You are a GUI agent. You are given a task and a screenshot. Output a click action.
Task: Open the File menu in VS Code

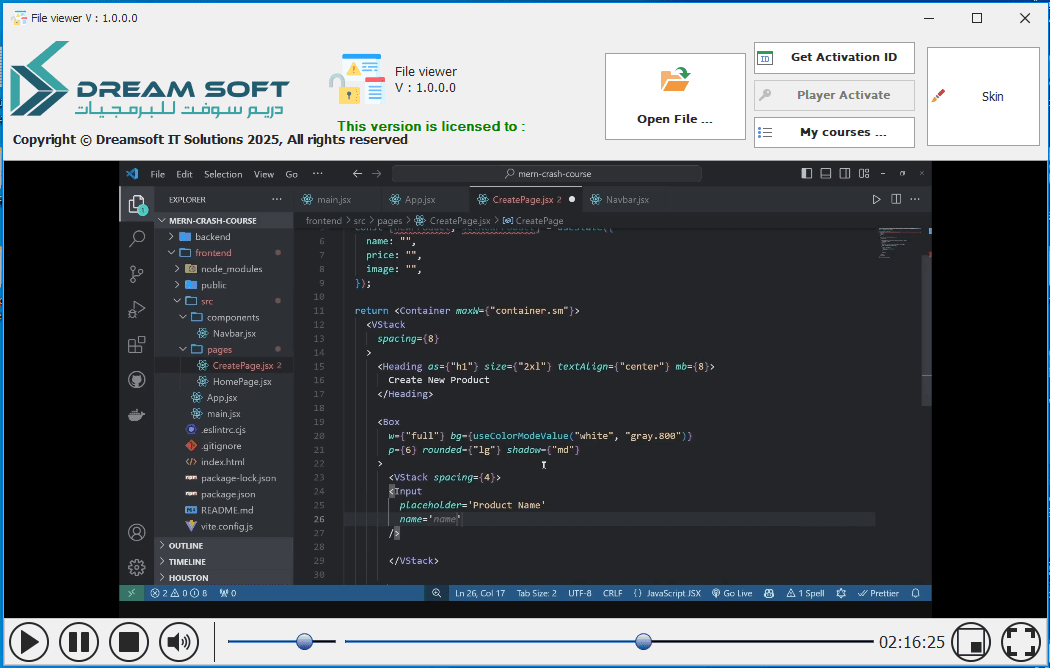coord(157,174)
